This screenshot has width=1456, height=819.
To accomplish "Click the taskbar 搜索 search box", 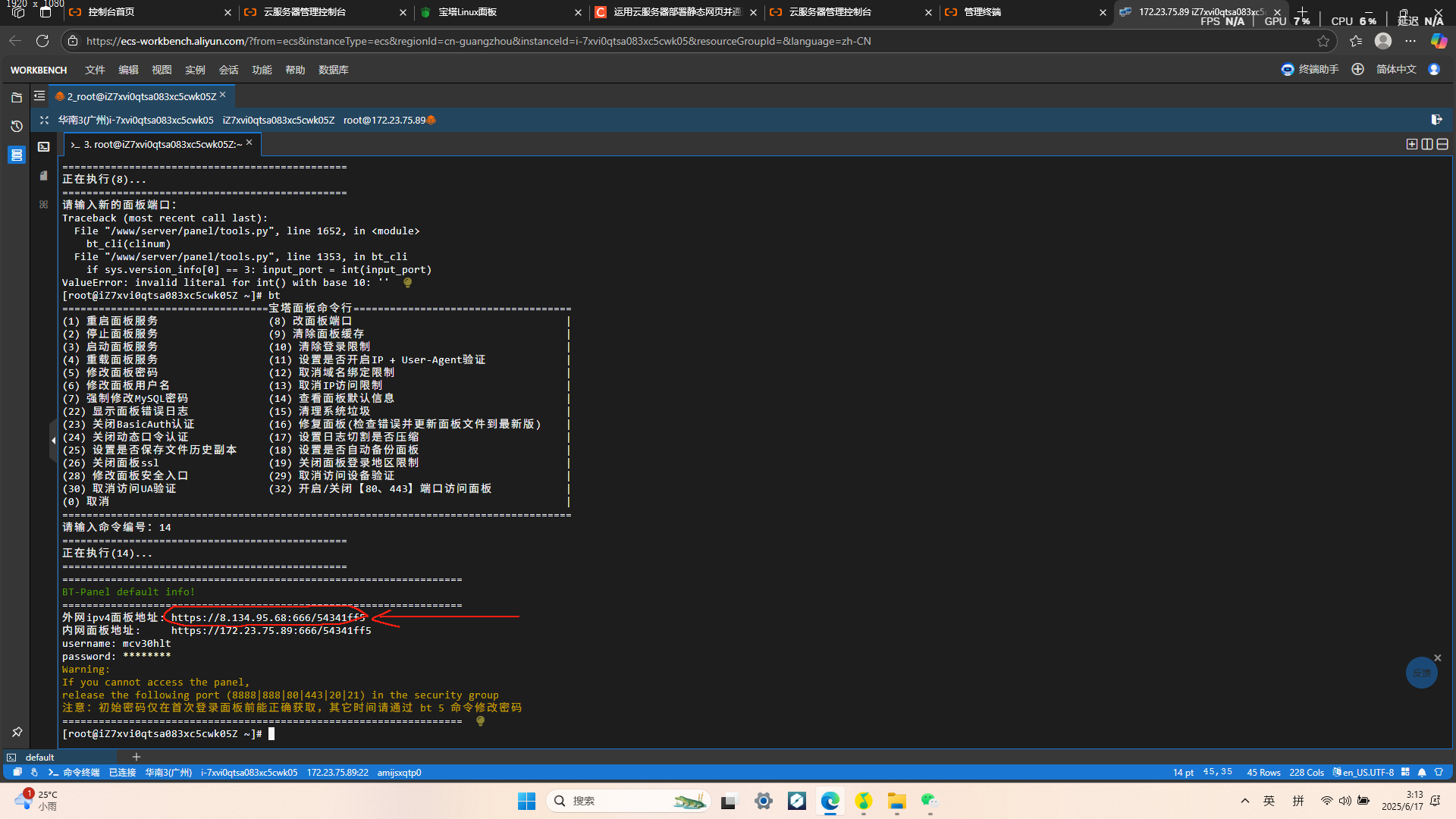I will click(627, 801).
